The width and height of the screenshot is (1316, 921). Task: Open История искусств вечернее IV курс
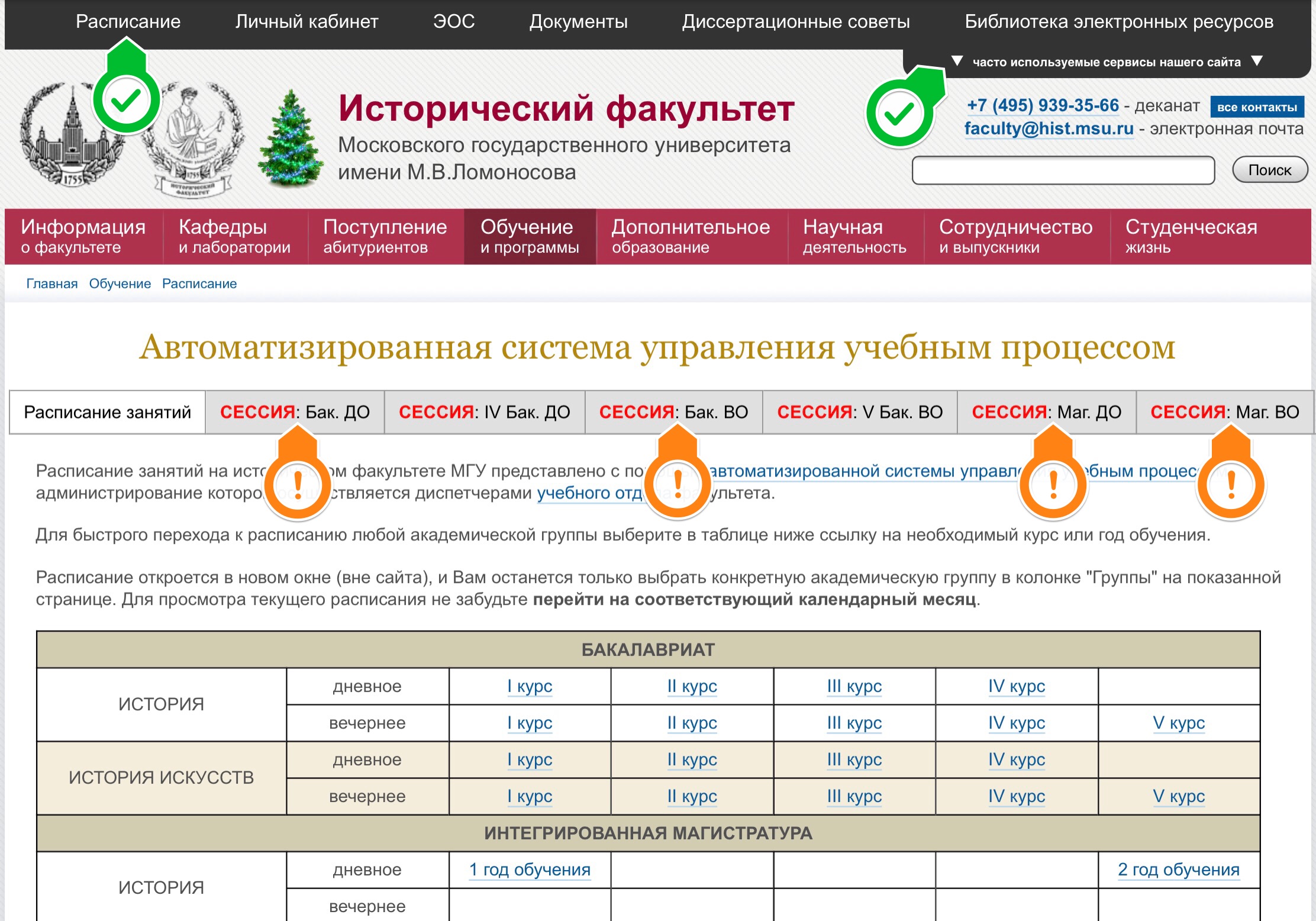tap(1017, 797)
